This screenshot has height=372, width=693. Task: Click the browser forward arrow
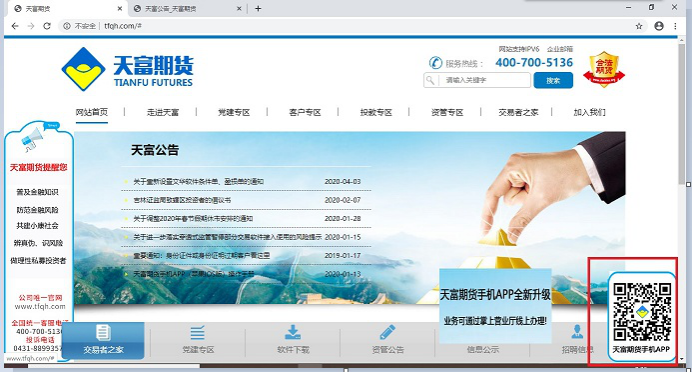(31, 26)
